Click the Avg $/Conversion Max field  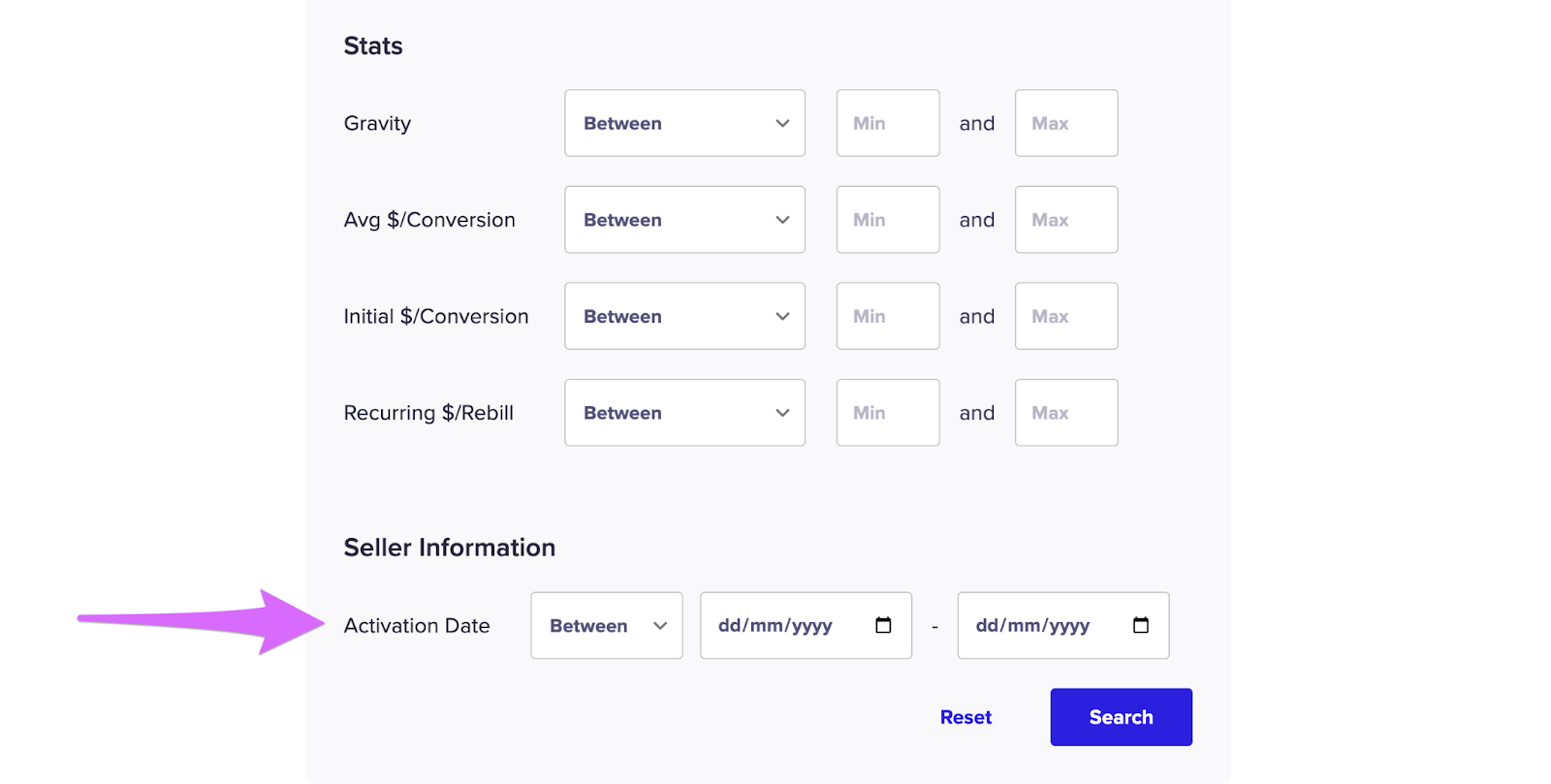tap(1066, 220)
